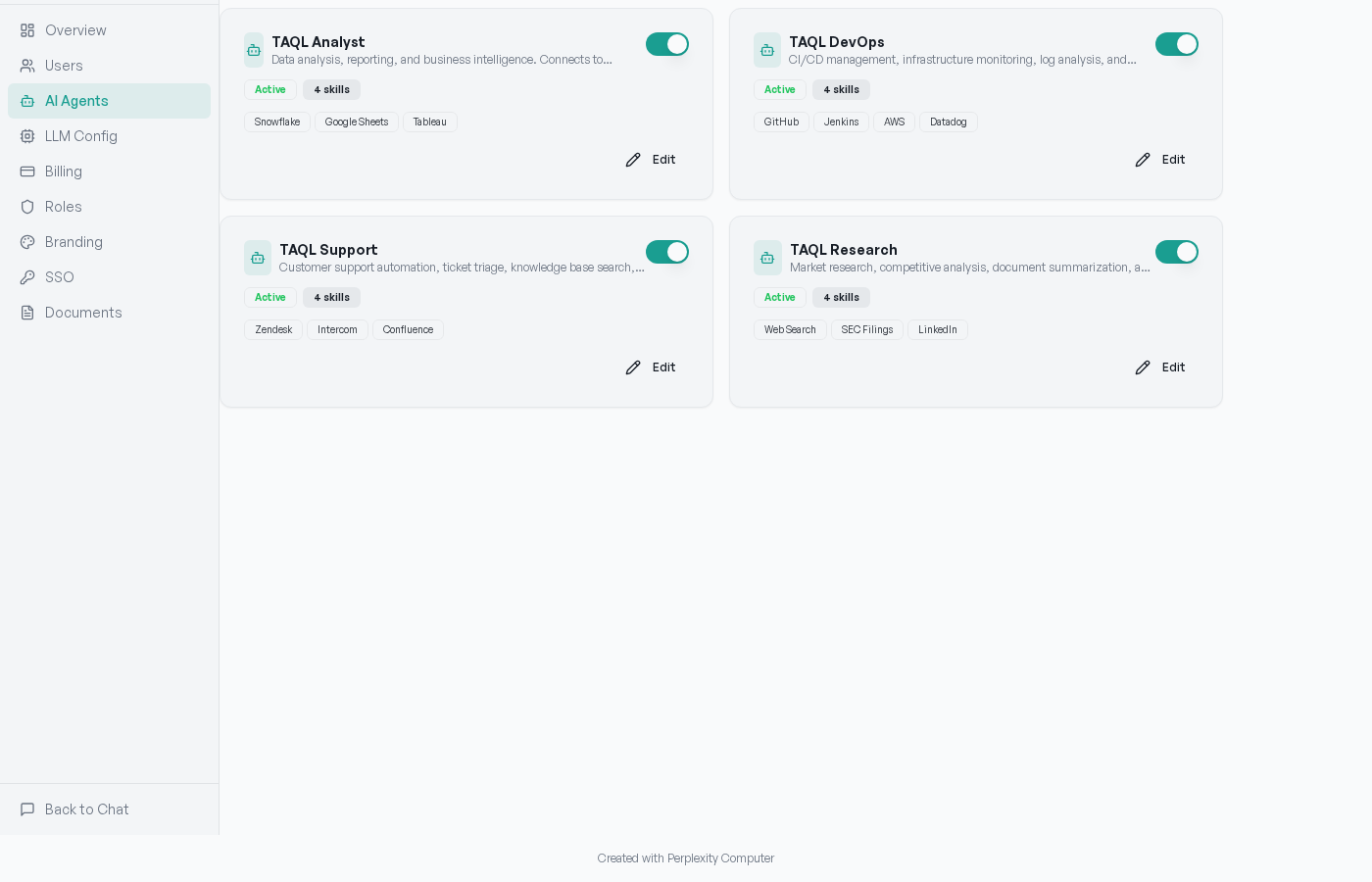The height and width of the screenshot is (882, 1372).
Task: Select the SSO key icon
Action: (x=27, y=277)
